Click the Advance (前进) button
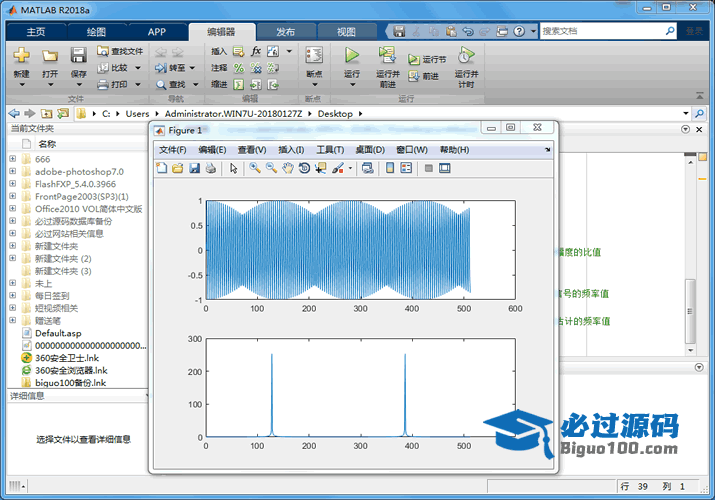715x500 pixels. tap(423, 76)
